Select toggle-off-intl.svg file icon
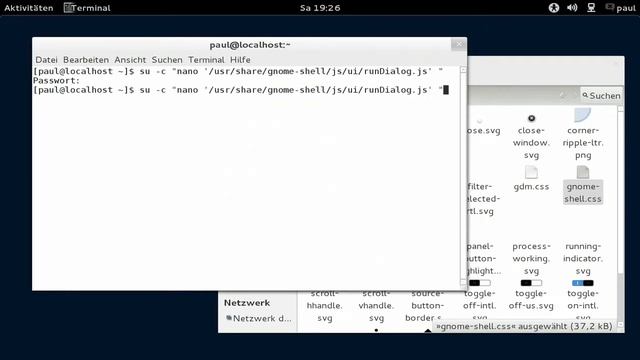 (x=480, y=282)
